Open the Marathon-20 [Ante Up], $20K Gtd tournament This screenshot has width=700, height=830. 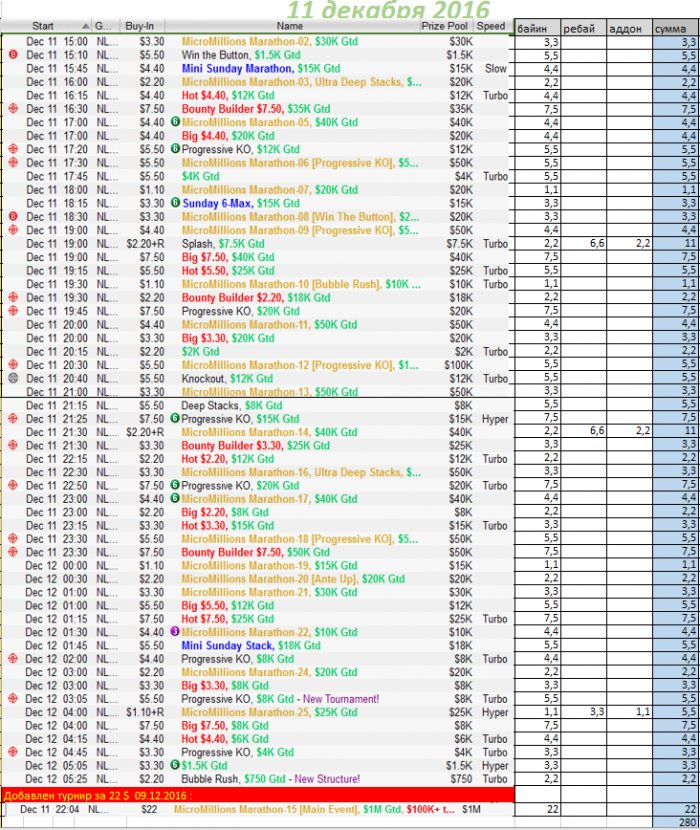pos(293,579)
